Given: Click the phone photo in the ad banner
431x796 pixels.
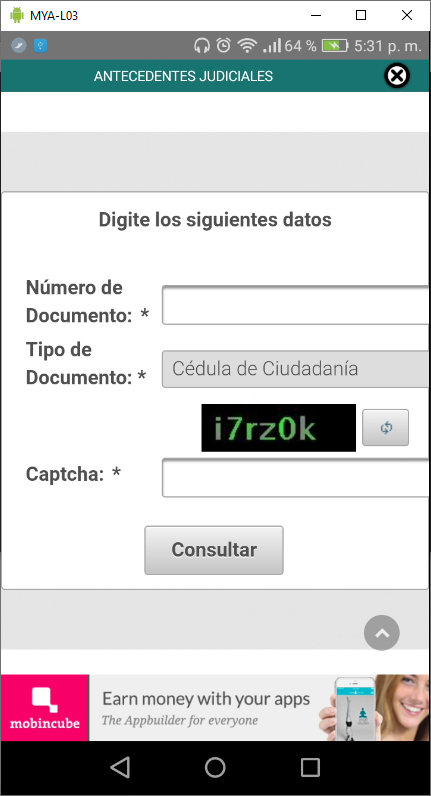Looking at the screenshot, I should pyautogui.click(x=354, y=709).
